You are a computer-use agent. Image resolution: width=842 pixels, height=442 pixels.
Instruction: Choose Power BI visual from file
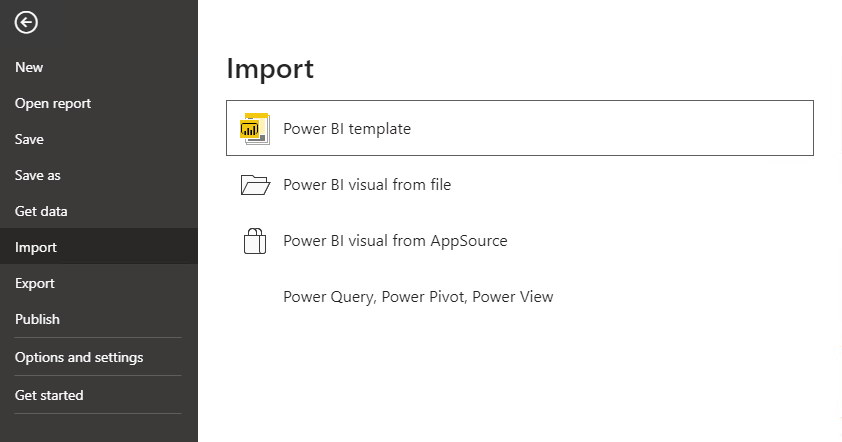point(367,185)
